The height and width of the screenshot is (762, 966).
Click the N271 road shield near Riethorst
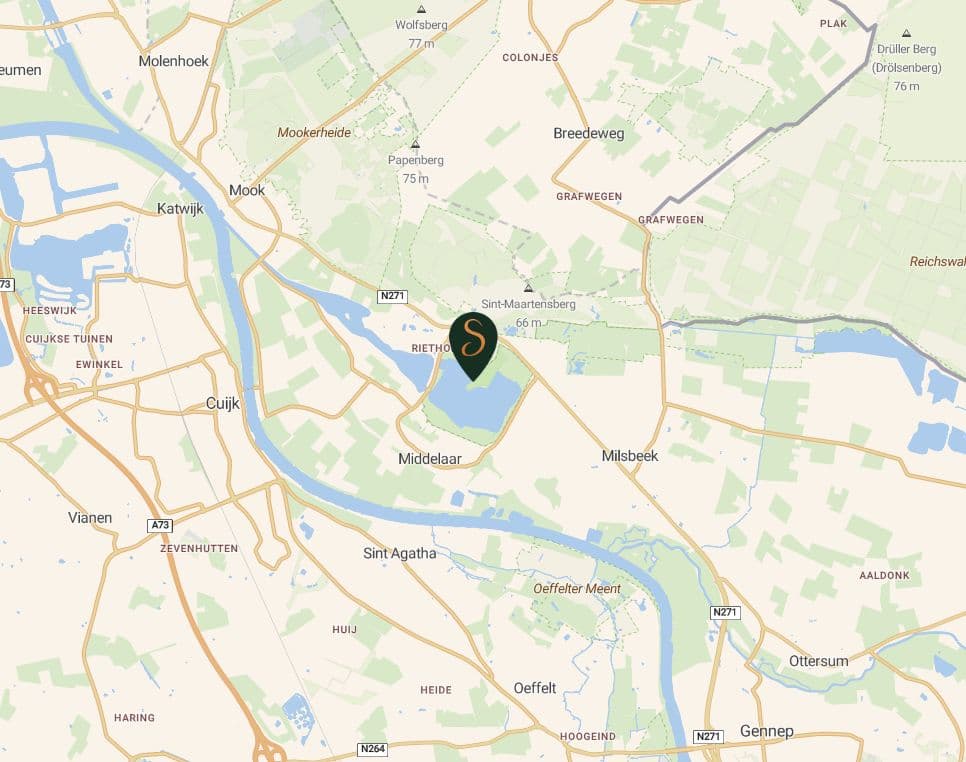point(392,296)
